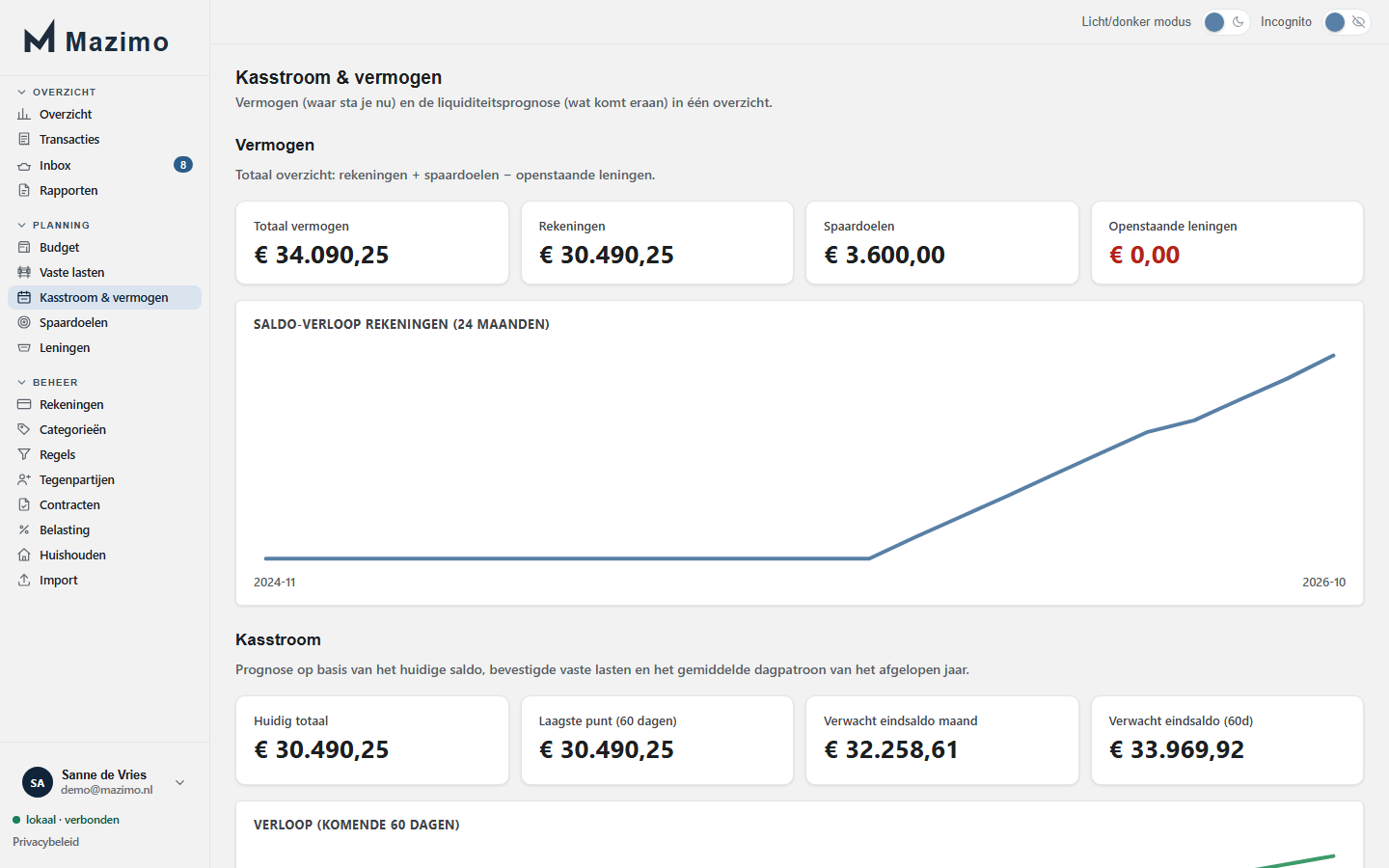Click the 2024-11 chart axis label
The height and width of the screenshot is (868, 1389).
275,583
